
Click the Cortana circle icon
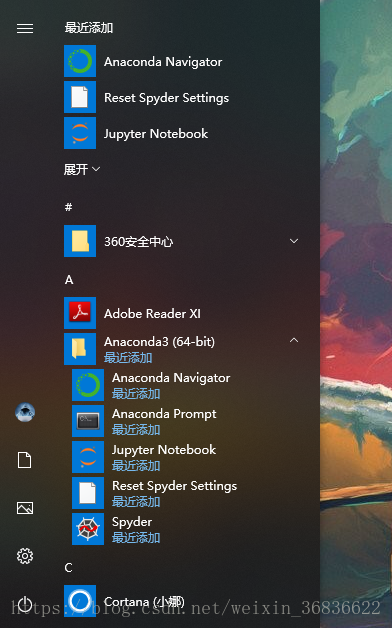[x=80, y=601]
